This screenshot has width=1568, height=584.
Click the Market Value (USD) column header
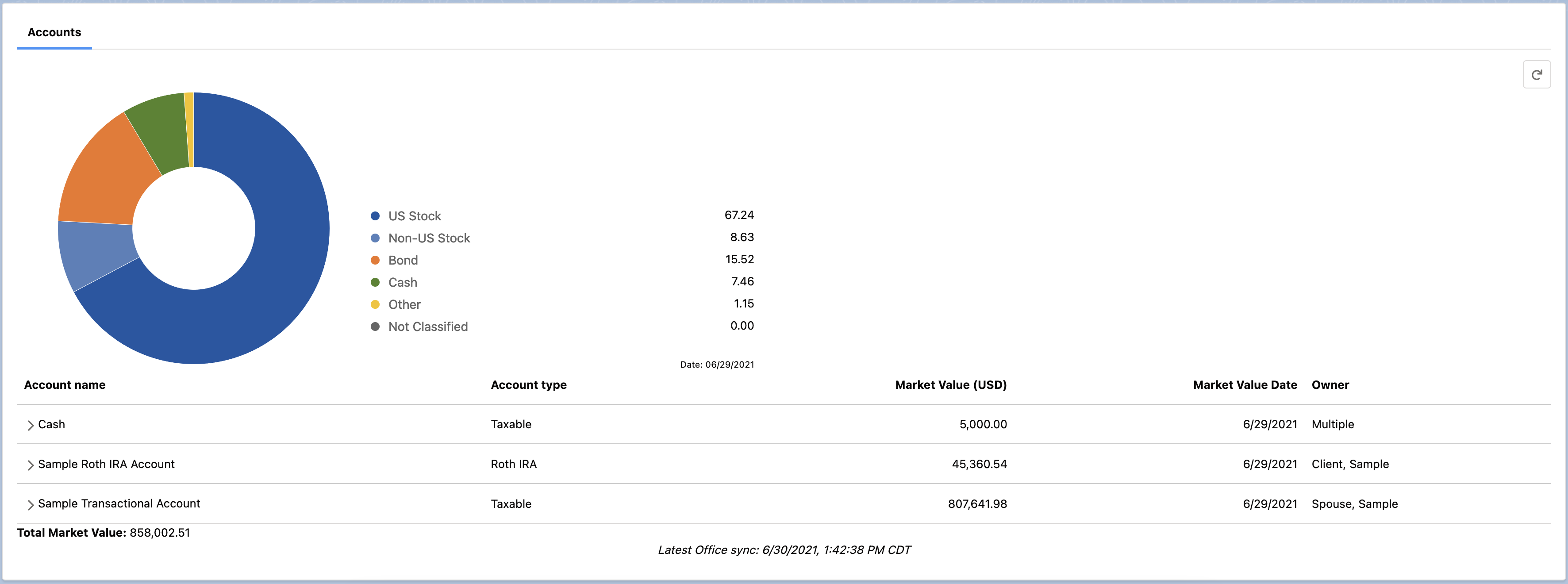coord(950,385)
